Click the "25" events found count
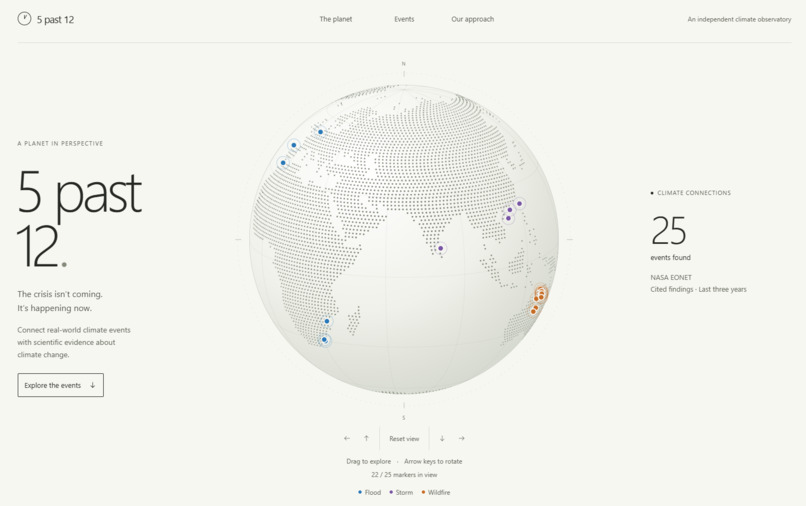Screen dimensions: 806x506 (x=668, y=230)
